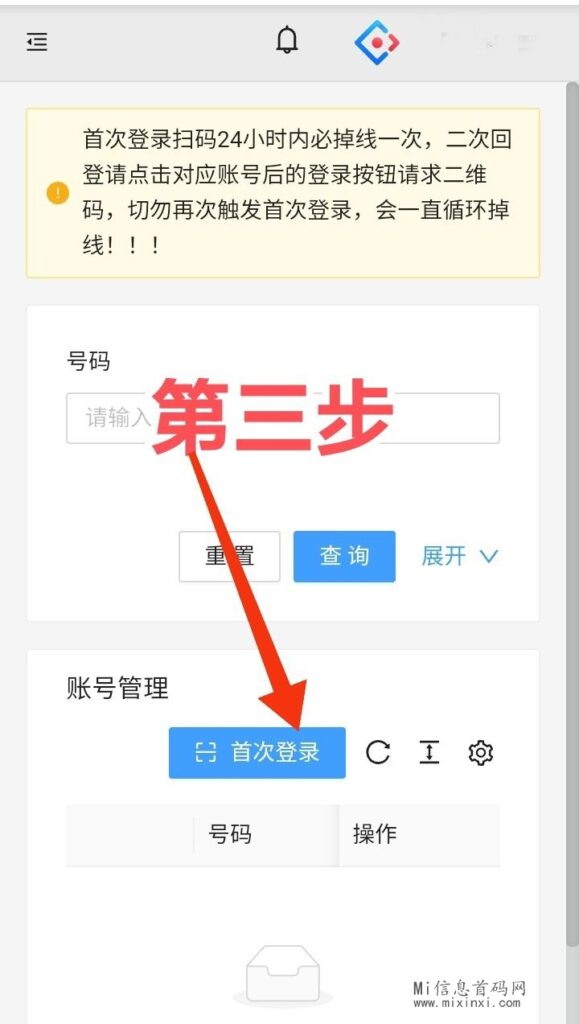Click the 首次登录 button

[257, 752]
